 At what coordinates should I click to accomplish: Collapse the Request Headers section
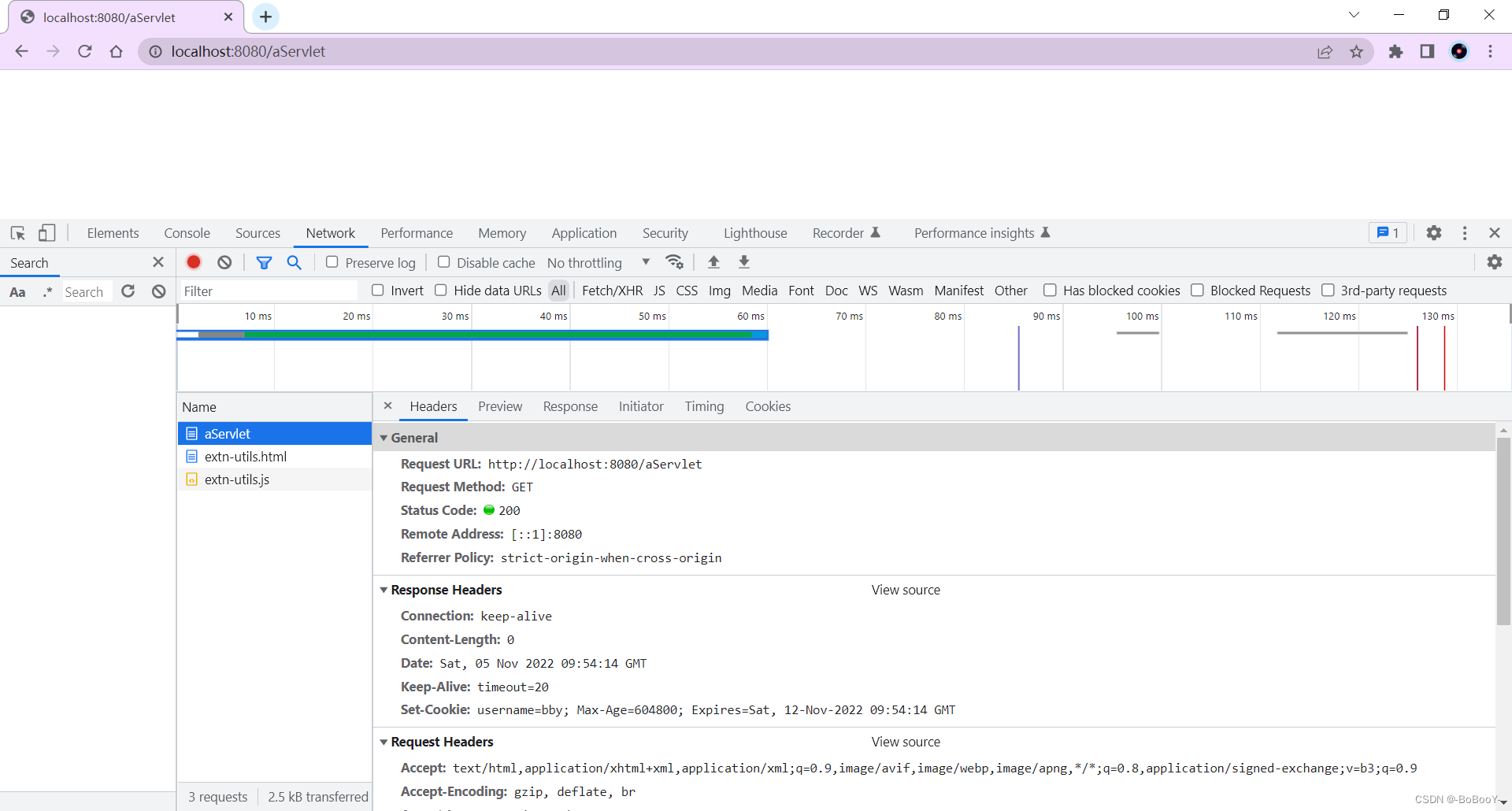pyautogui.click(x=384, y=742)
